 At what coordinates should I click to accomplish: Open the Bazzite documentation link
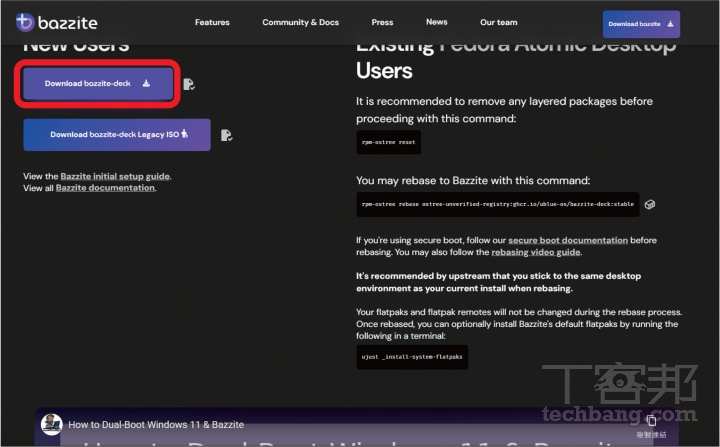(105, 188)
